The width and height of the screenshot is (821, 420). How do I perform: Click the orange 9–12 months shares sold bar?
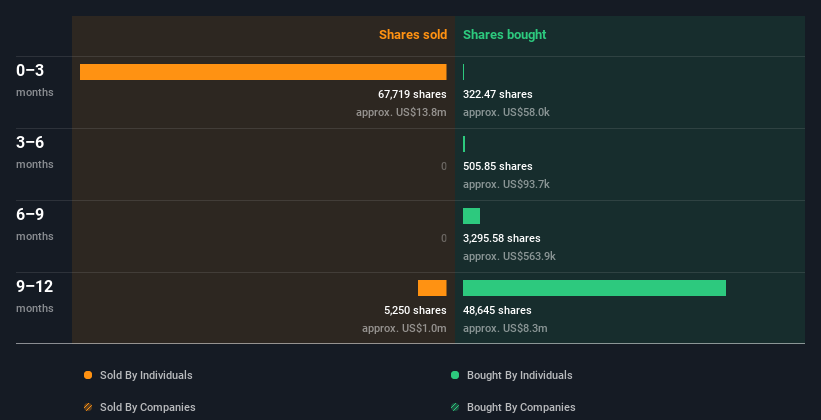pos(432,288)
